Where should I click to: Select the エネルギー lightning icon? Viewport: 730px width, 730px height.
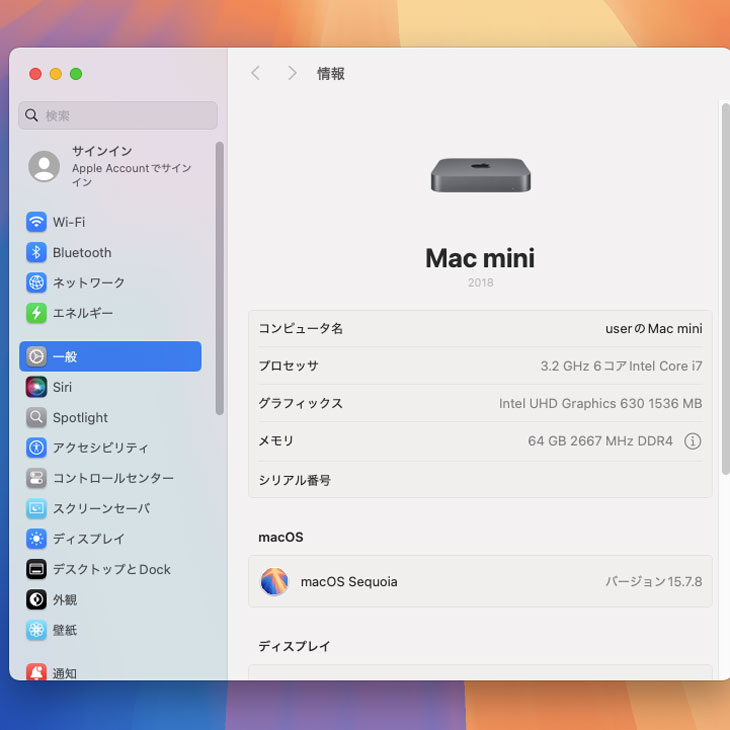[36, 313]
